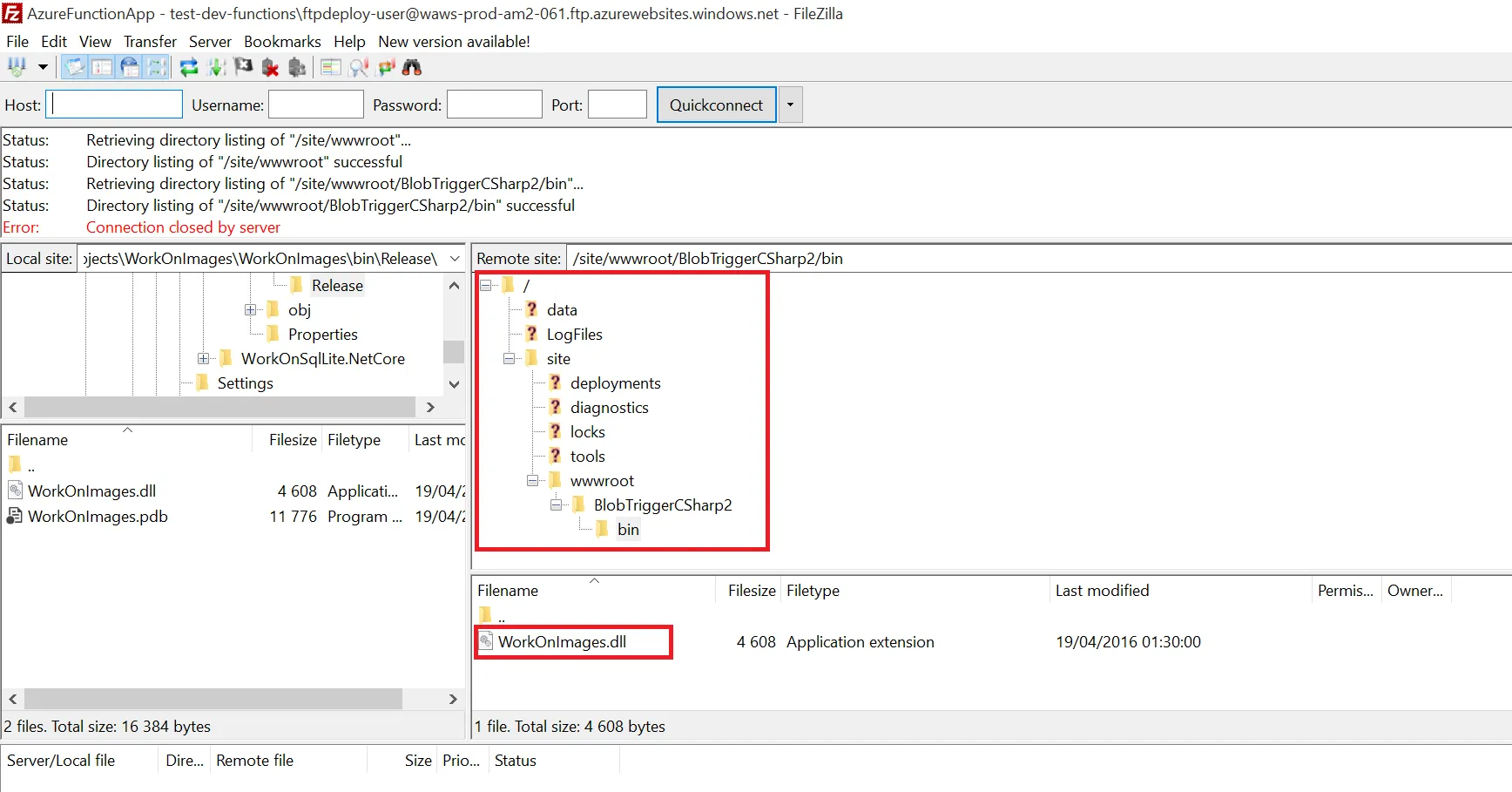1512x792 pixels.
Task: Select the deployments remote folder
Action: coord(616,383)
